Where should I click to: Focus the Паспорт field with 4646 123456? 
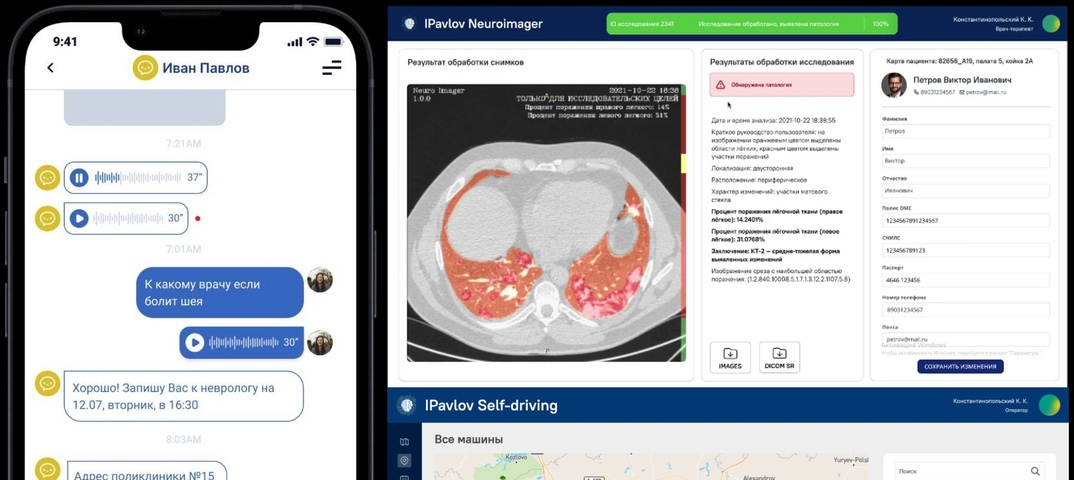(x=965, y=280)
